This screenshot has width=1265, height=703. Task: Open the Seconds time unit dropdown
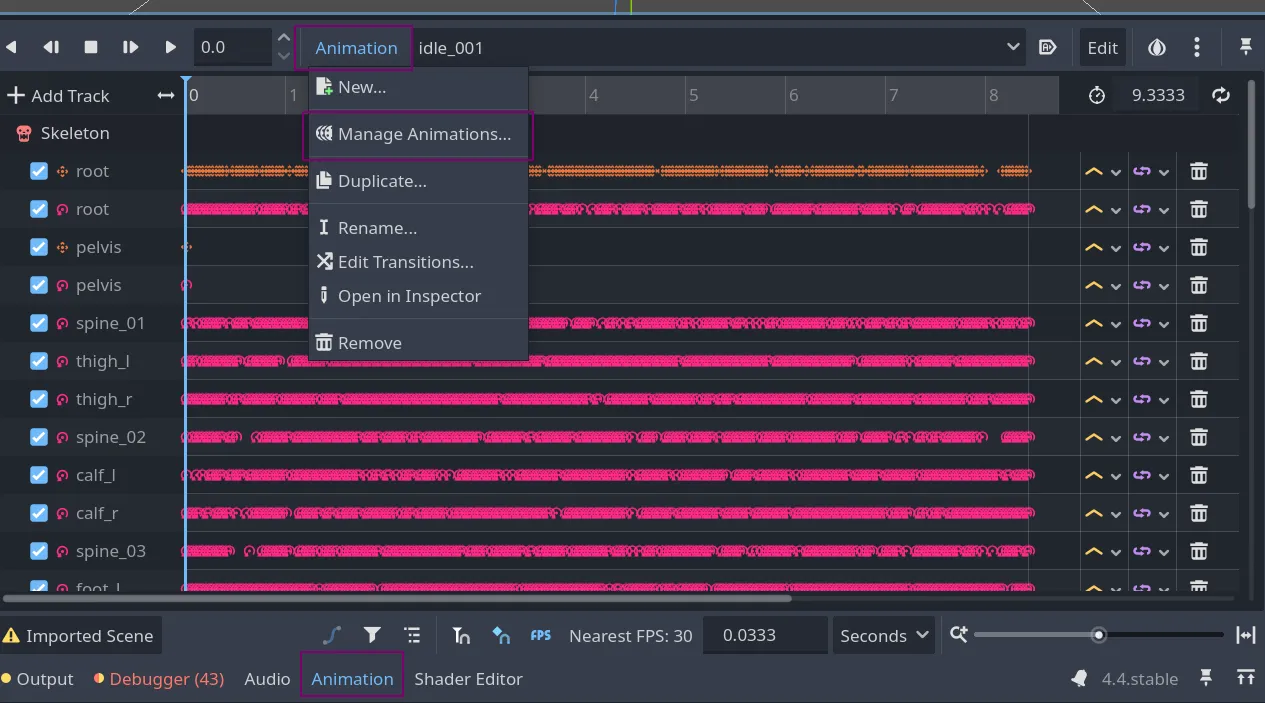pos(884,635)
